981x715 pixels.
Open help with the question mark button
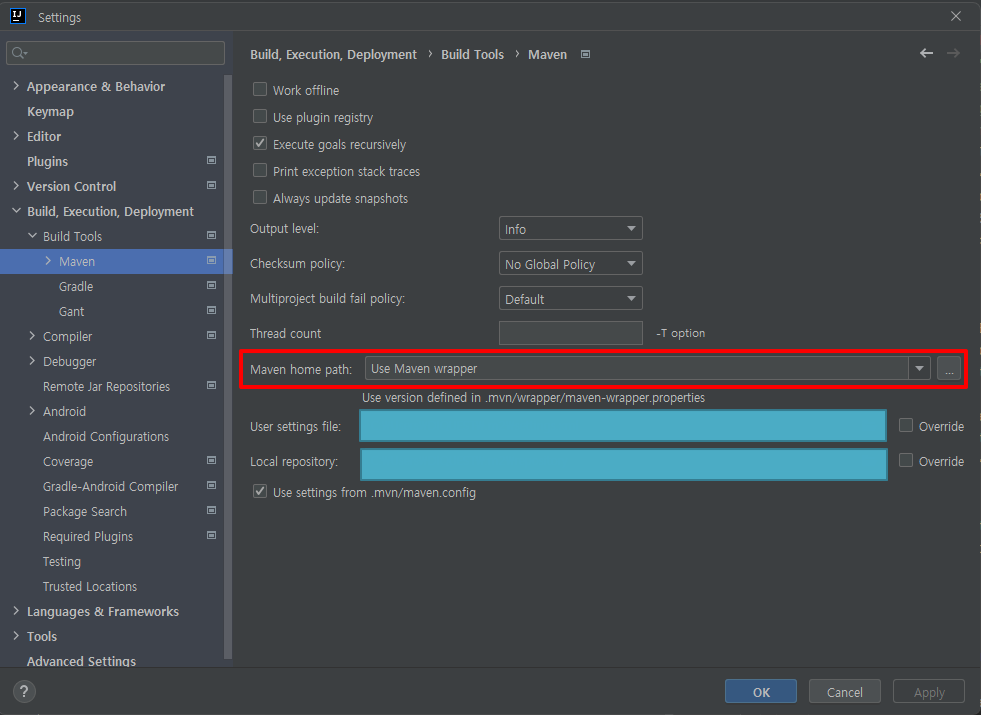tap(24, 692)
